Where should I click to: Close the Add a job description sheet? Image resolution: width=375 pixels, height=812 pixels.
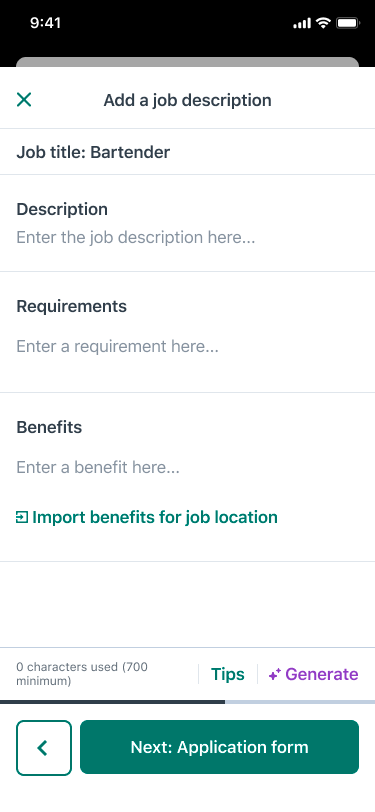point(24,99)
